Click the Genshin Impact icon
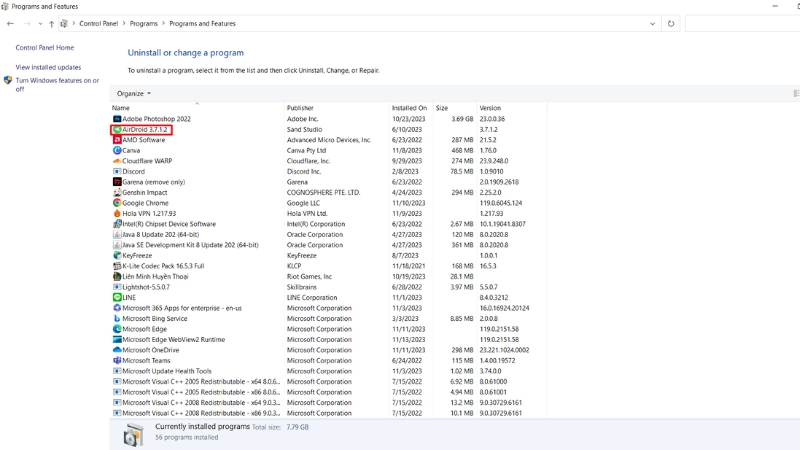Viewport: 800px width, 450px height. pyautogui.click(x=117, y=192)
